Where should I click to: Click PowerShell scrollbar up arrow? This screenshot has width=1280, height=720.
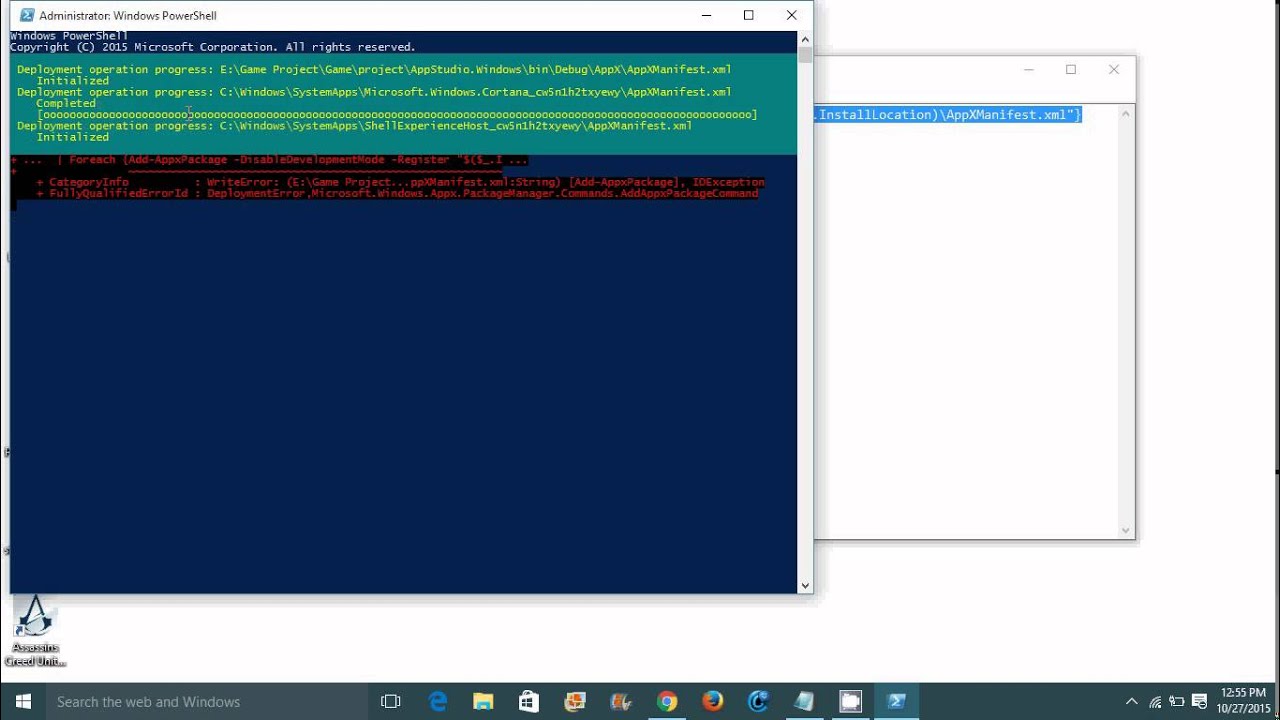805,38
